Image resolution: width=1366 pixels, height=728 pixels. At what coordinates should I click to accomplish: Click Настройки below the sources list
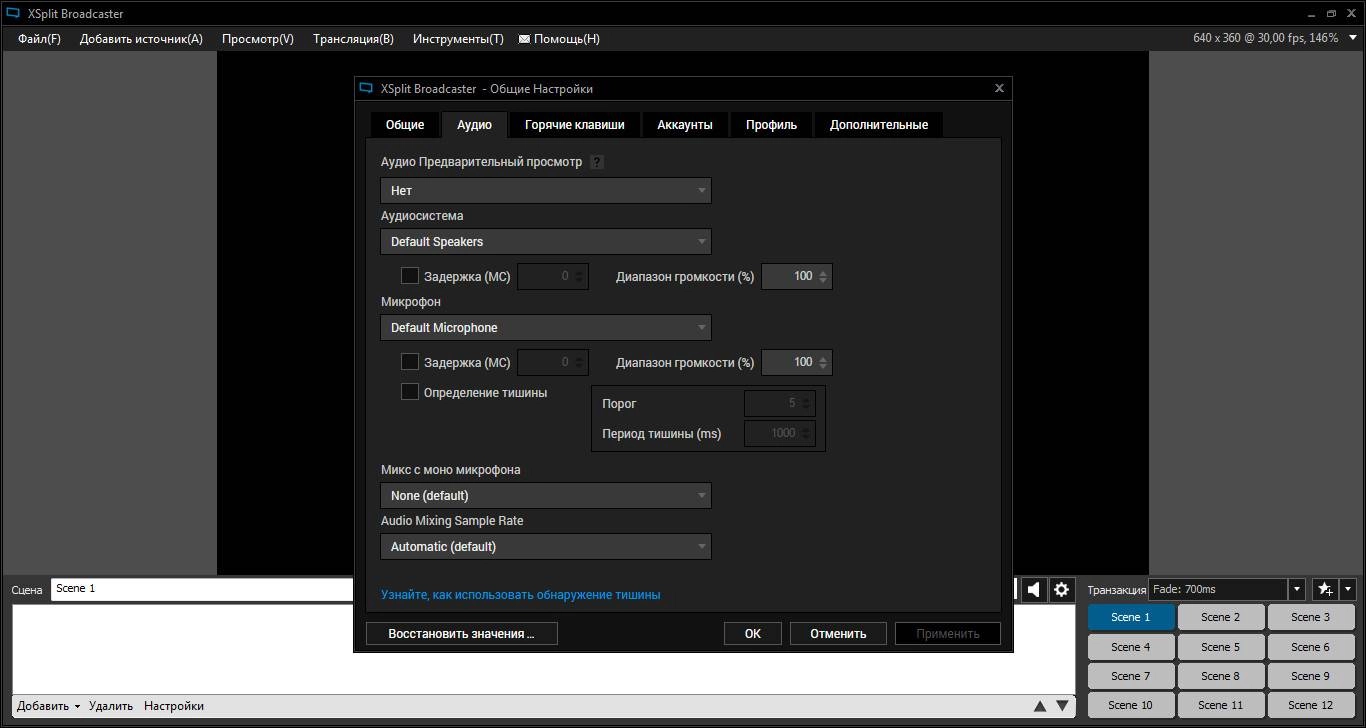tap(174, 706)
